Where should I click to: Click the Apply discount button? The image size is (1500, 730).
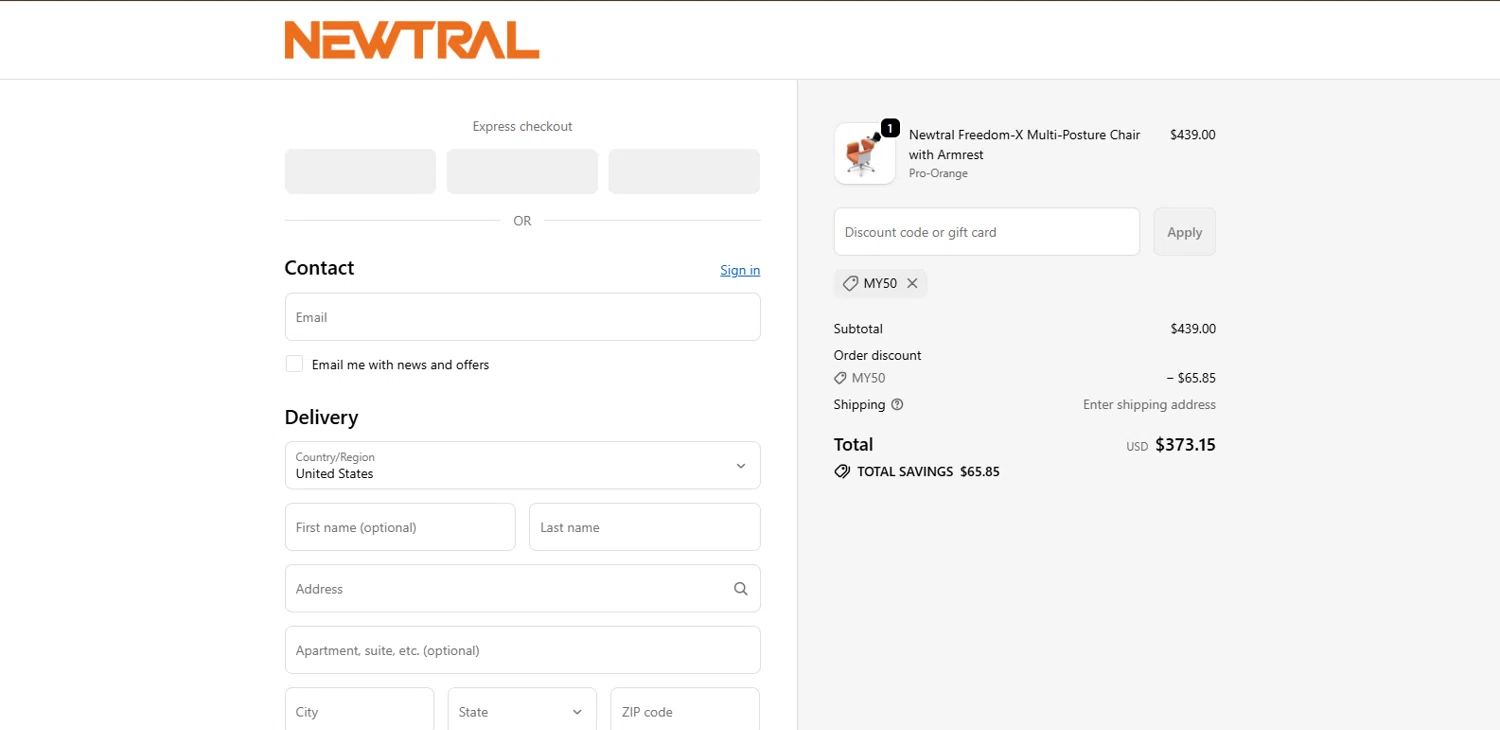[1184, 232]
